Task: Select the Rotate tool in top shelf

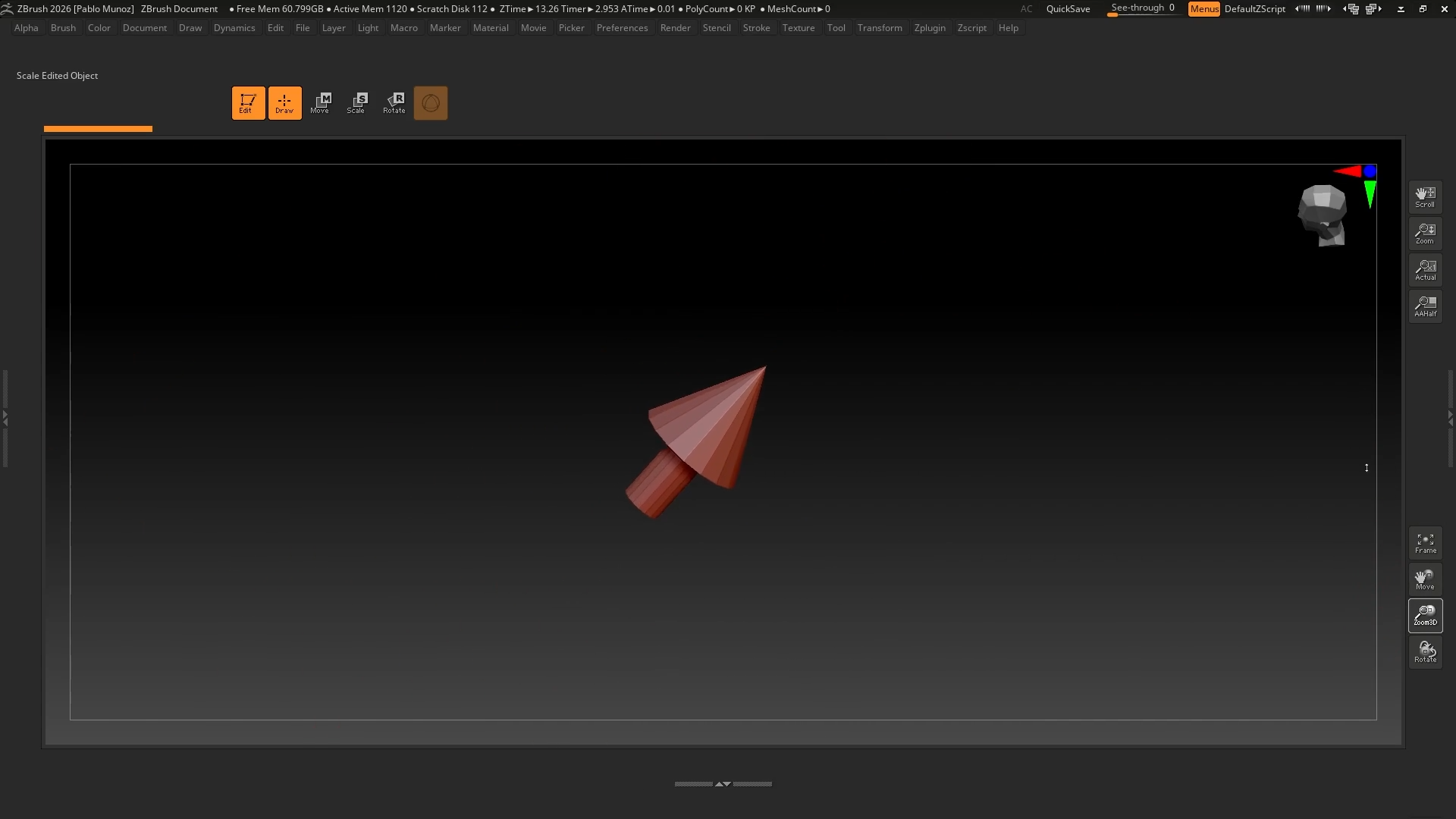Action: (x=394, y=103)
